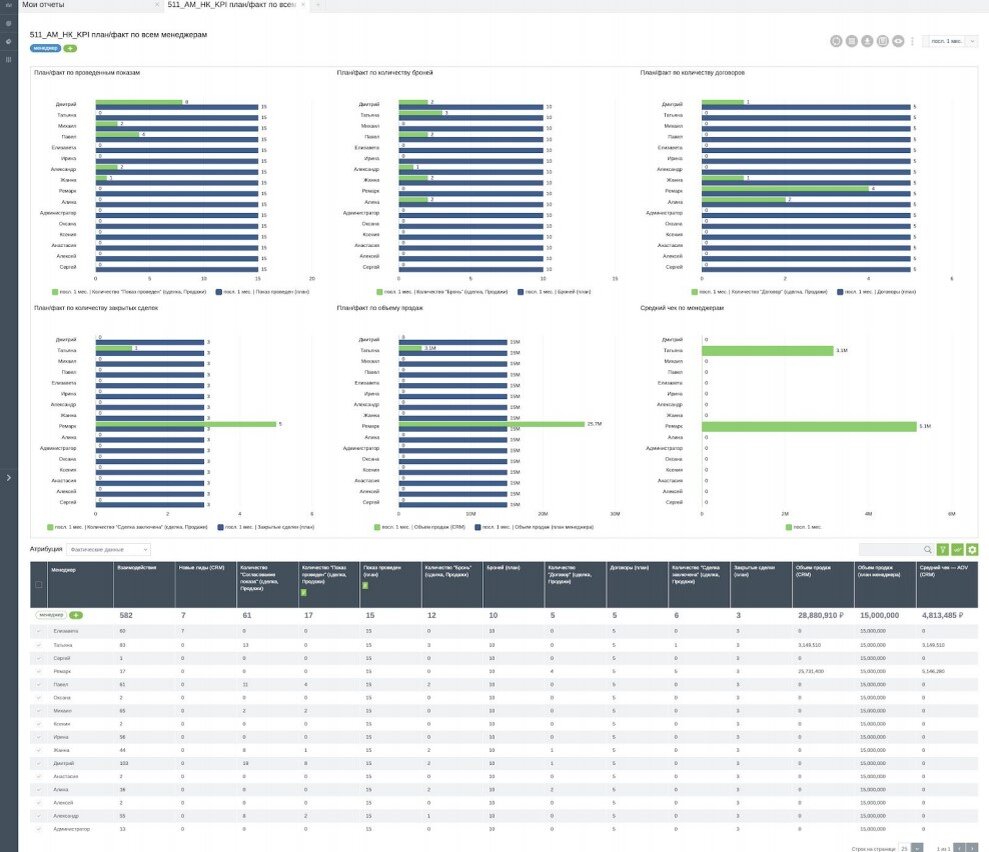This screenshot has height=852, width=989.
Task: Click the table search input field
Action: point(891,549)
